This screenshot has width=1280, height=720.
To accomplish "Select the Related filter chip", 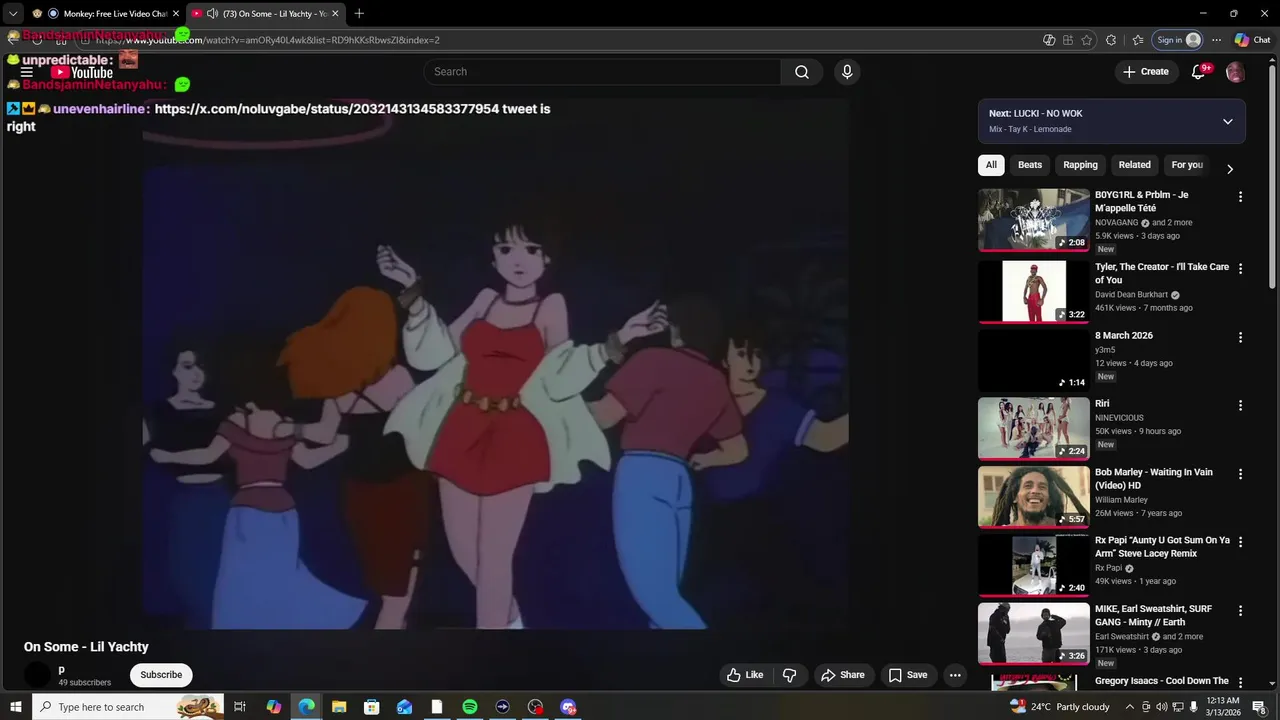I will pyautogui.click(x=1134, y=165).
